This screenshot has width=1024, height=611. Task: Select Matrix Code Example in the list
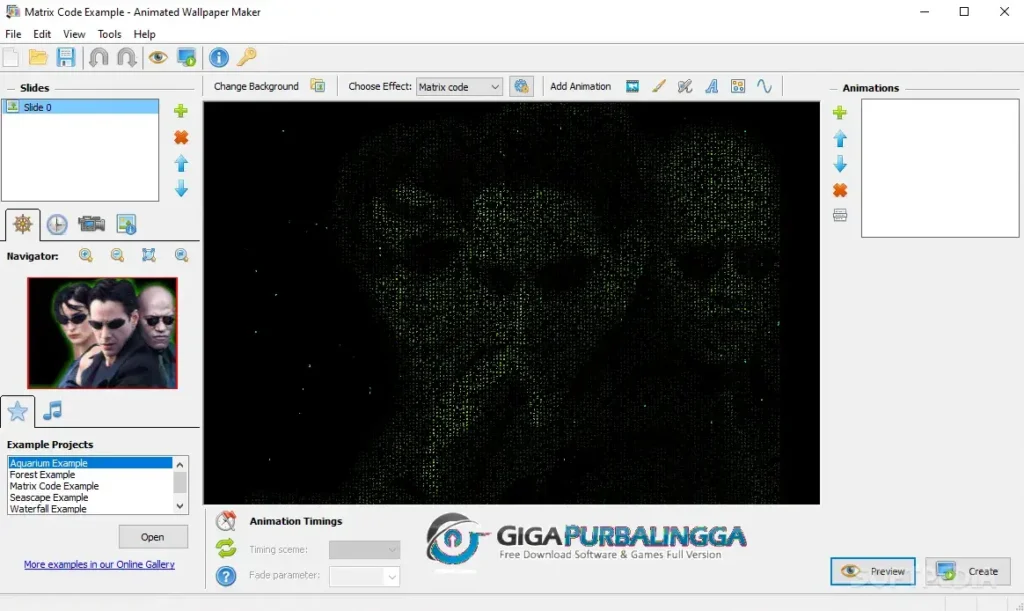[90, 486]
